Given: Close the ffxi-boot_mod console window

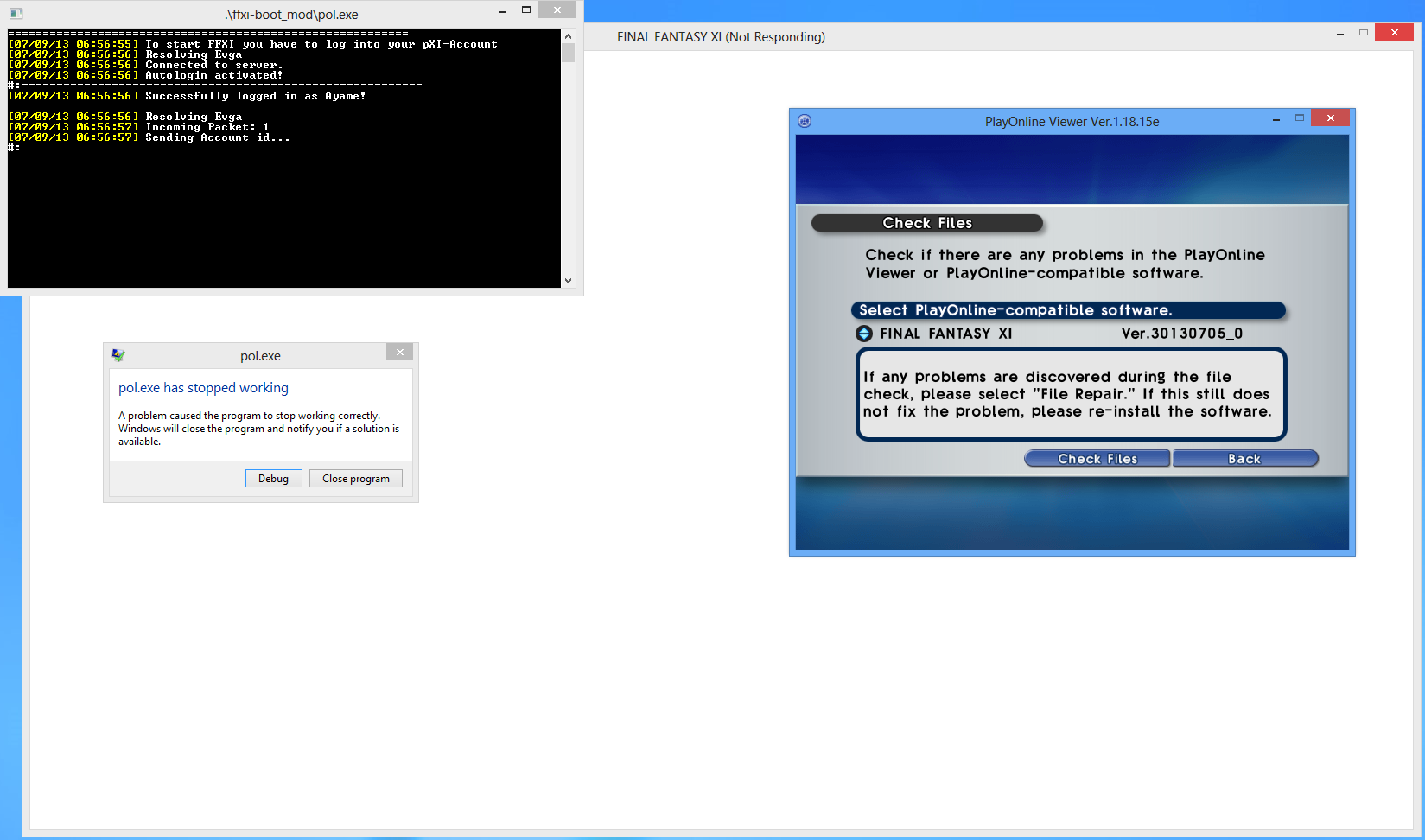Looking at the screenshot, I should click(x=557, y=10).
